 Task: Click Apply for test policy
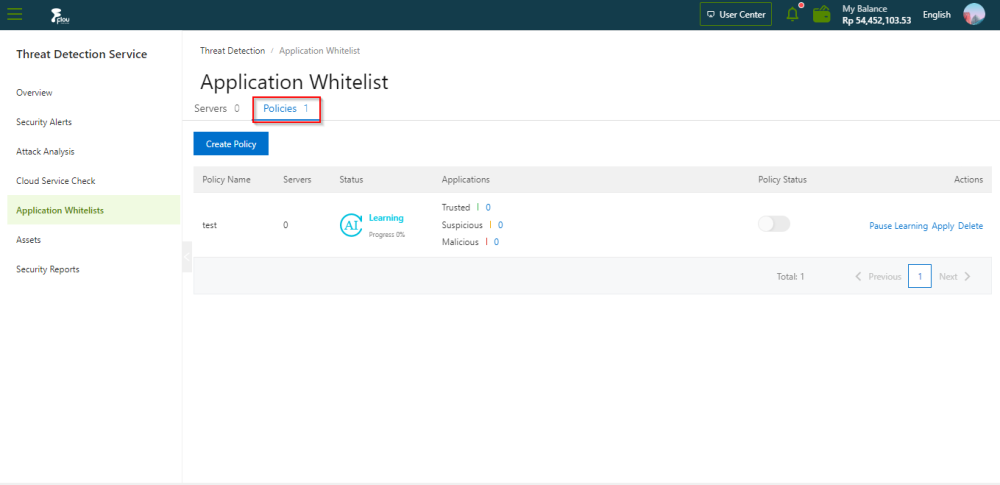tap(943, 226)
